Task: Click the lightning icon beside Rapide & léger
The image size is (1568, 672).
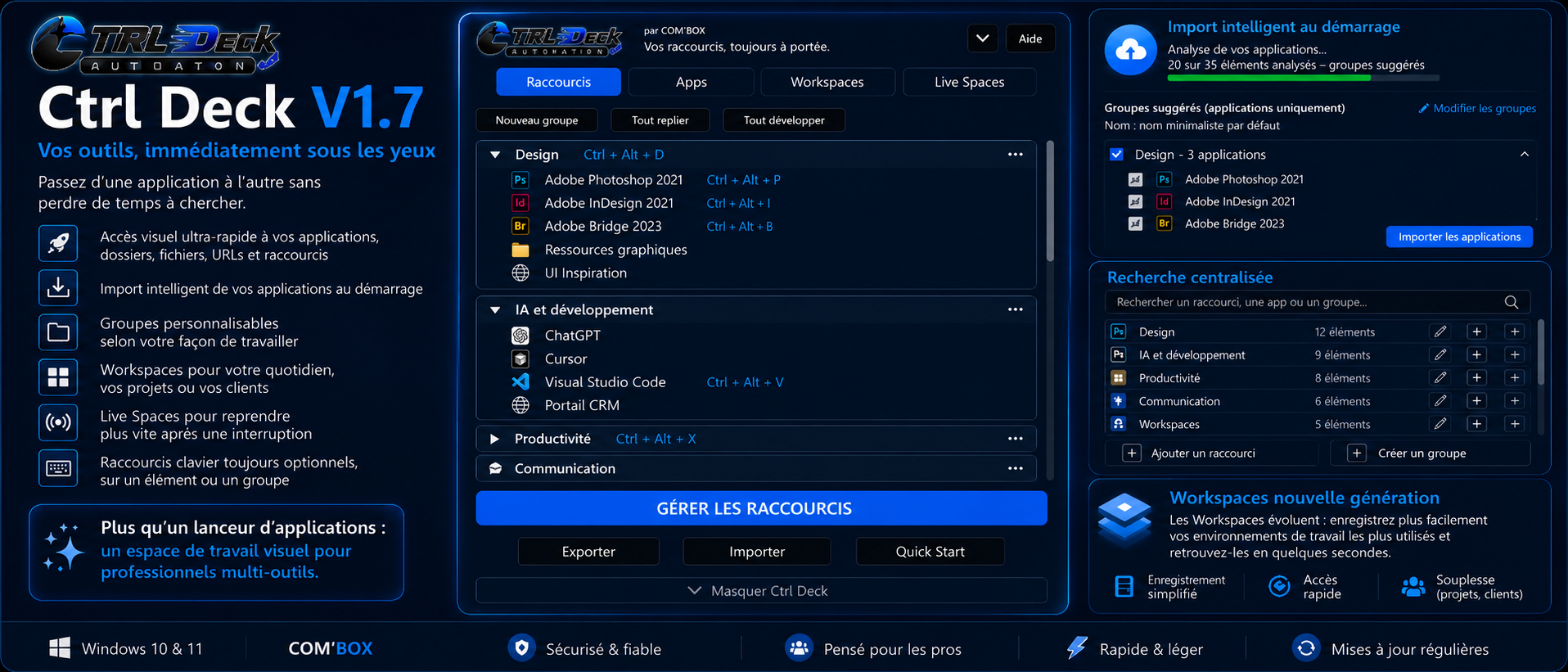Action: tap(1077, 647)
